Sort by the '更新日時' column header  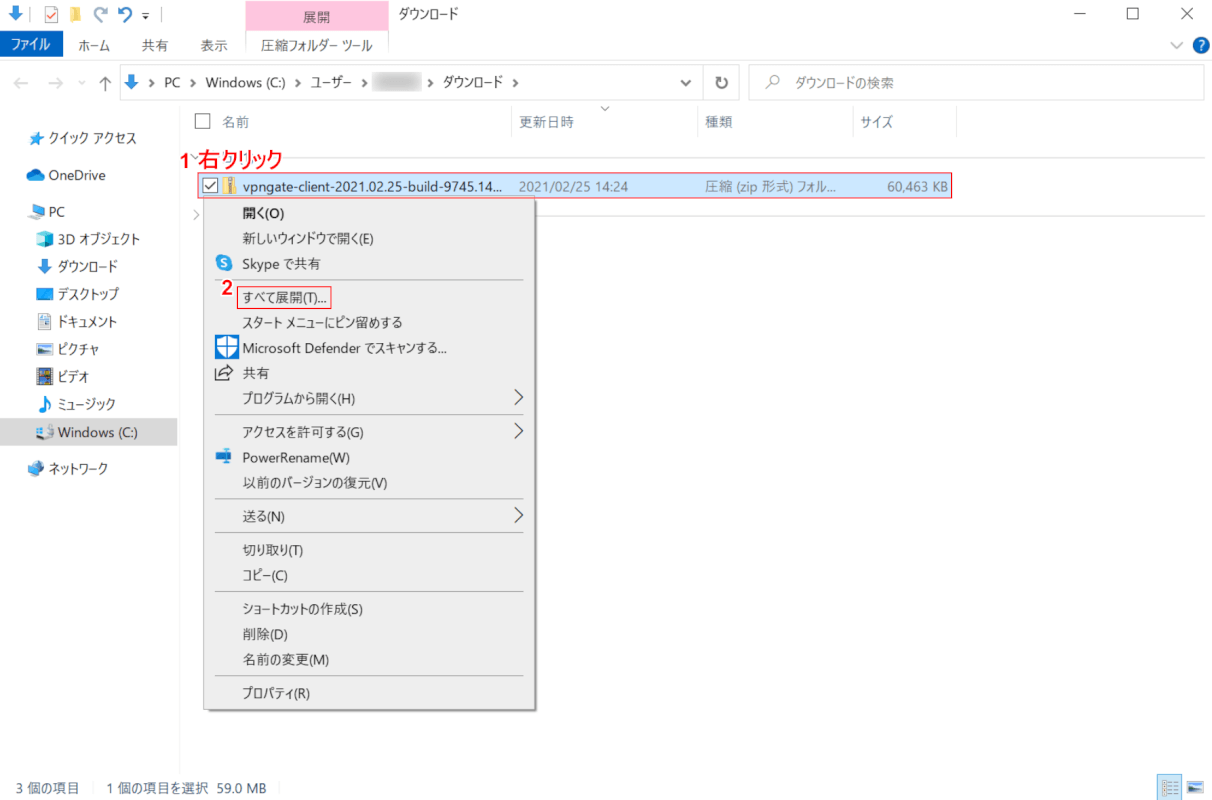point(546,122)
